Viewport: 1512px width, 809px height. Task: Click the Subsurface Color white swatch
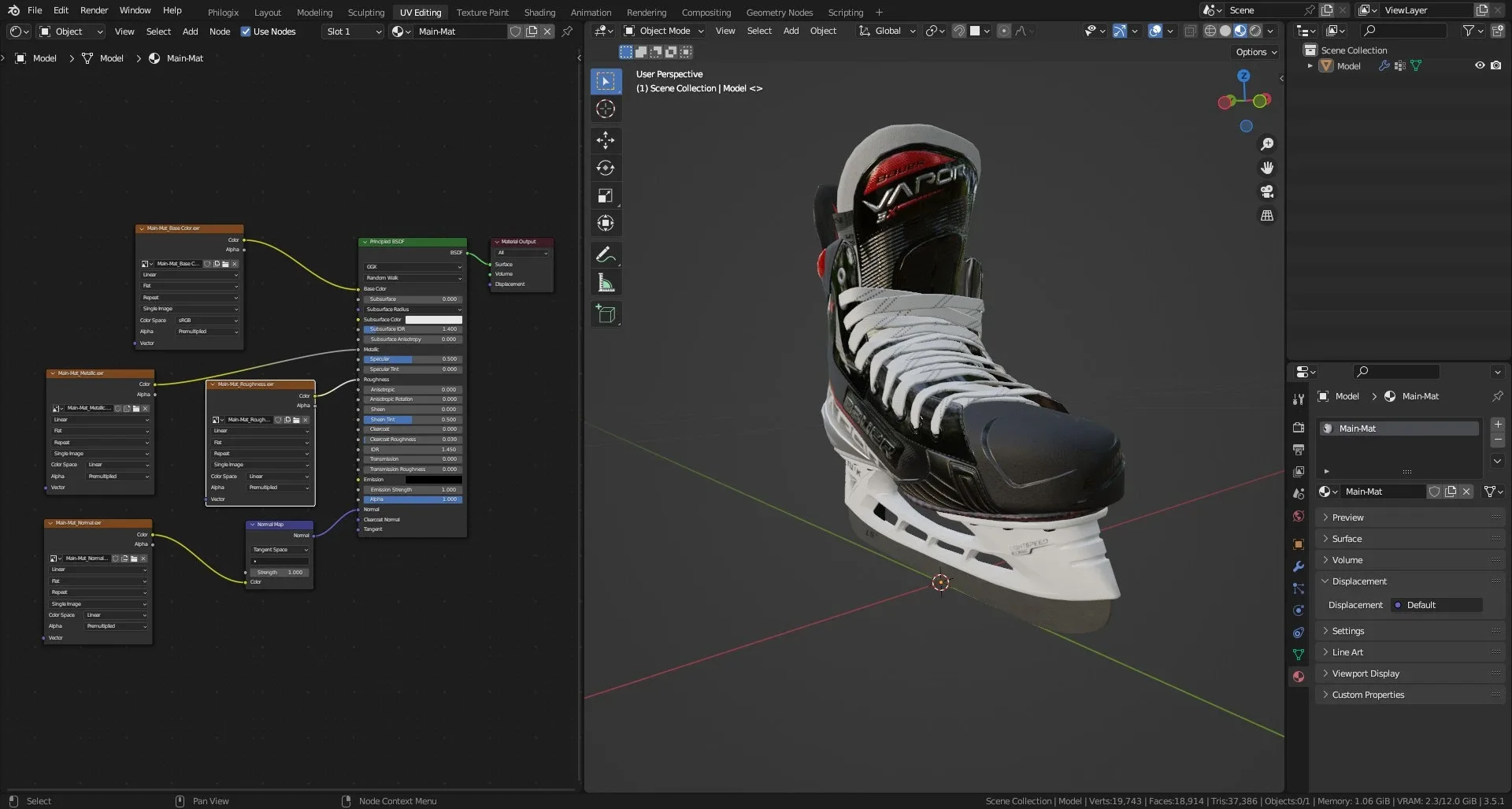[434, 320]
